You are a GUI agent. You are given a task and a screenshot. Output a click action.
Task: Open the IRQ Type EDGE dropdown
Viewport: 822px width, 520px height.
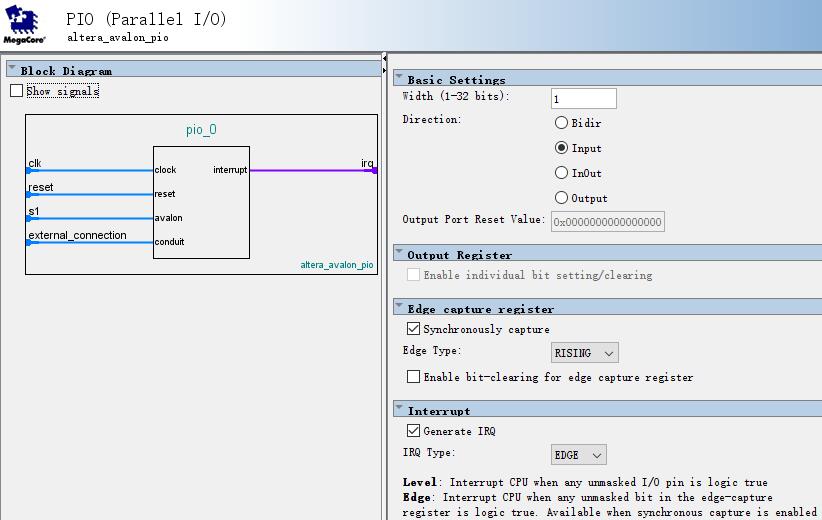(578, 455)
